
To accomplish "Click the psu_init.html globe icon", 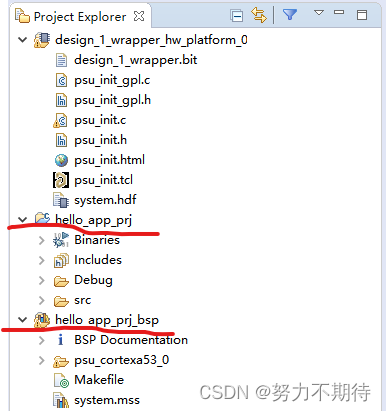I will [x=61, y=160].
